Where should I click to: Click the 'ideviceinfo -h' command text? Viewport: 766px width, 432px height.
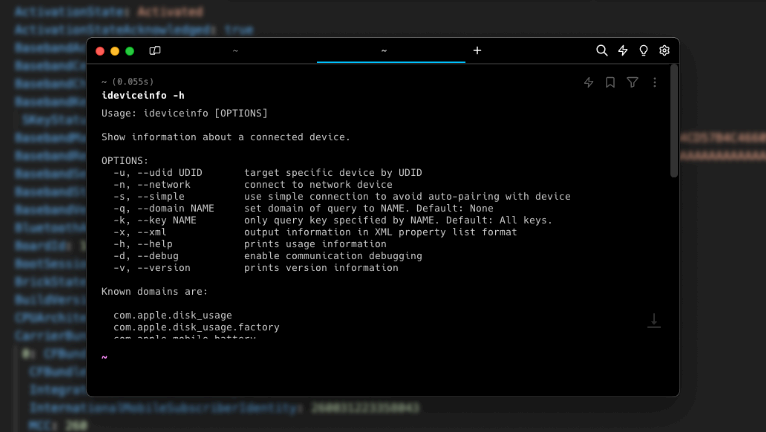click(x=143, y=95)
